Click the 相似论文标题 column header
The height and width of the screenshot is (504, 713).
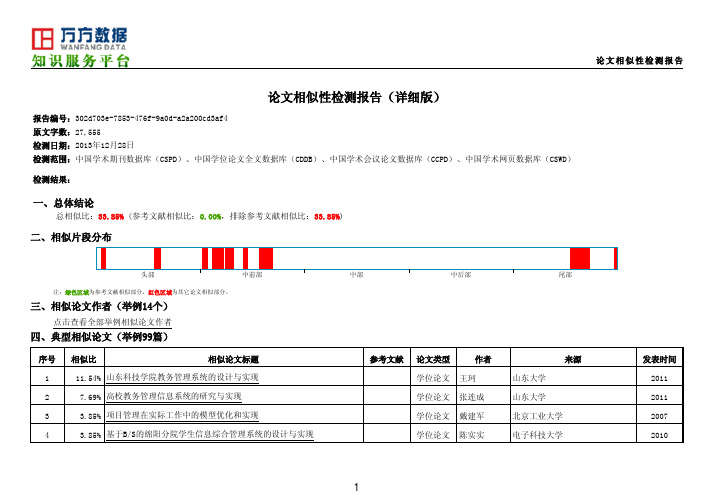(x=233, y=359)
